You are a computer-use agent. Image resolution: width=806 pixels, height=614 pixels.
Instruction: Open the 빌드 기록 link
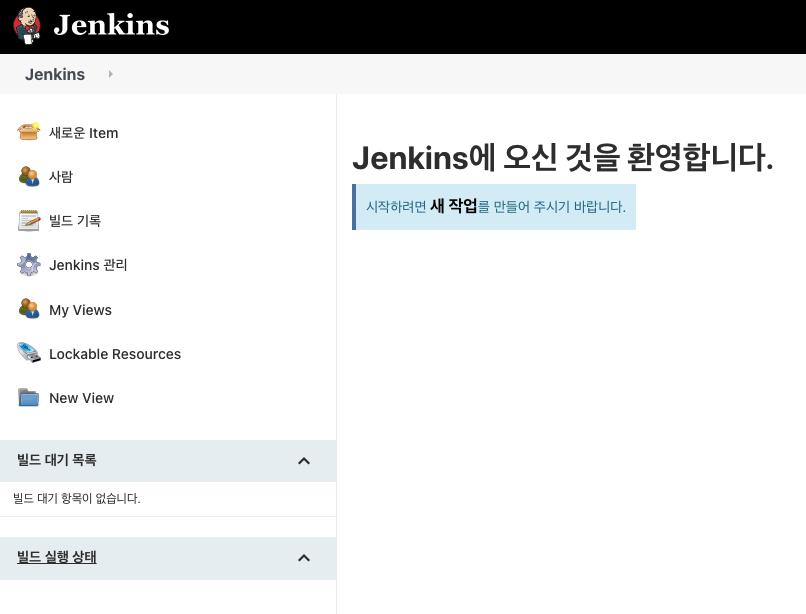[75, 221]
